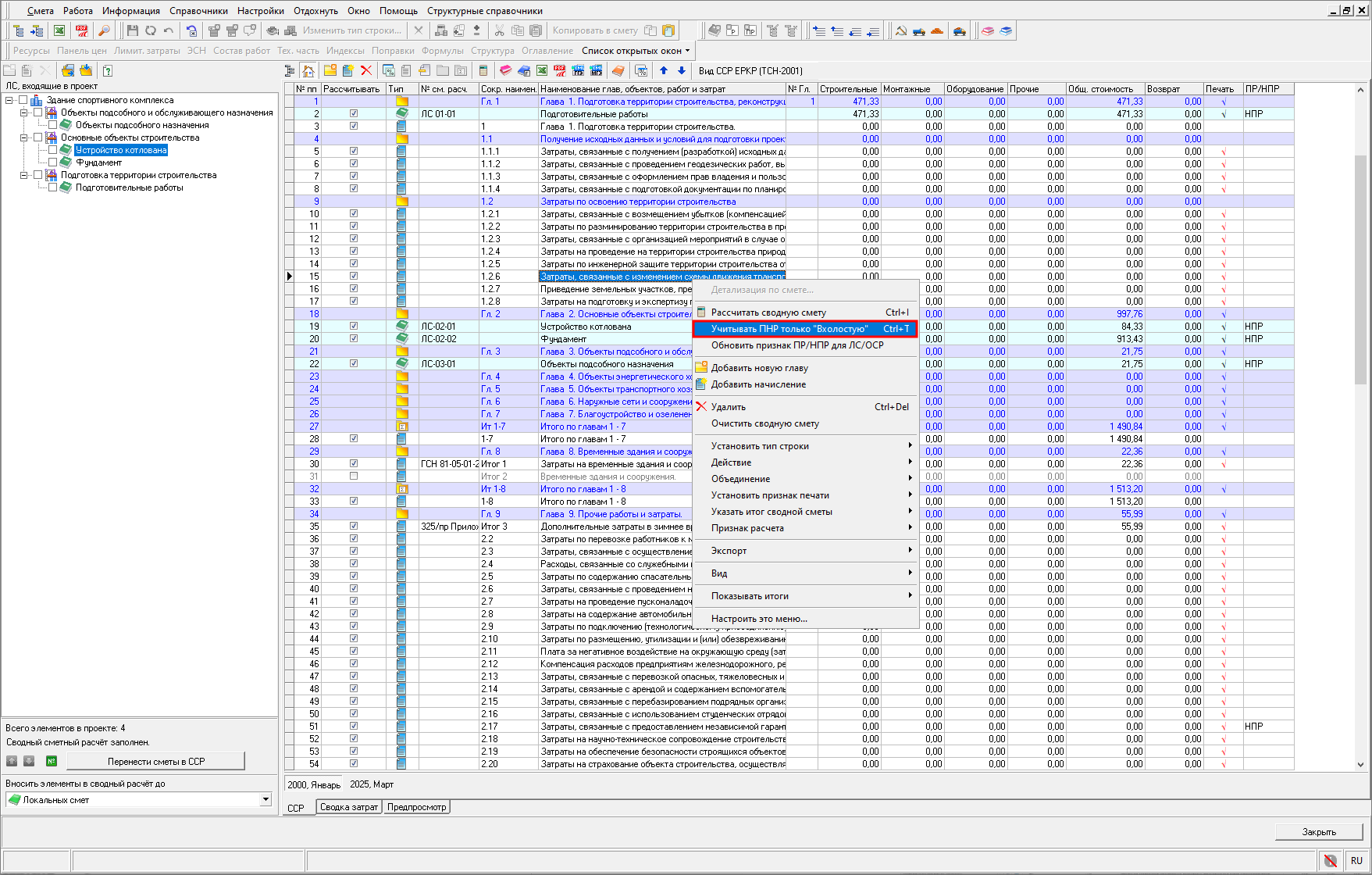1372x875 pixels.
Task: Collapse the Здание спортивного комплекса tree node
Action: coord(9,100)
